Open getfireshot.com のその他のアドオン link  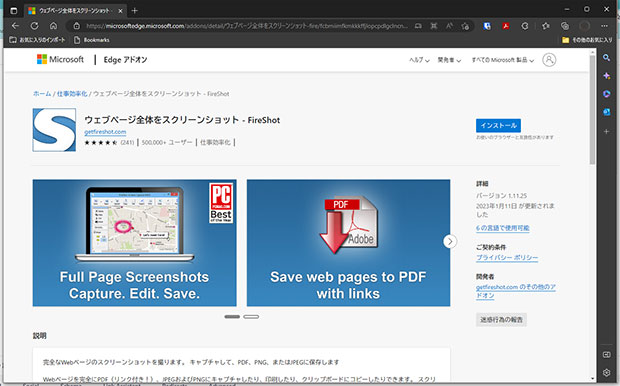tap(516, 291)
